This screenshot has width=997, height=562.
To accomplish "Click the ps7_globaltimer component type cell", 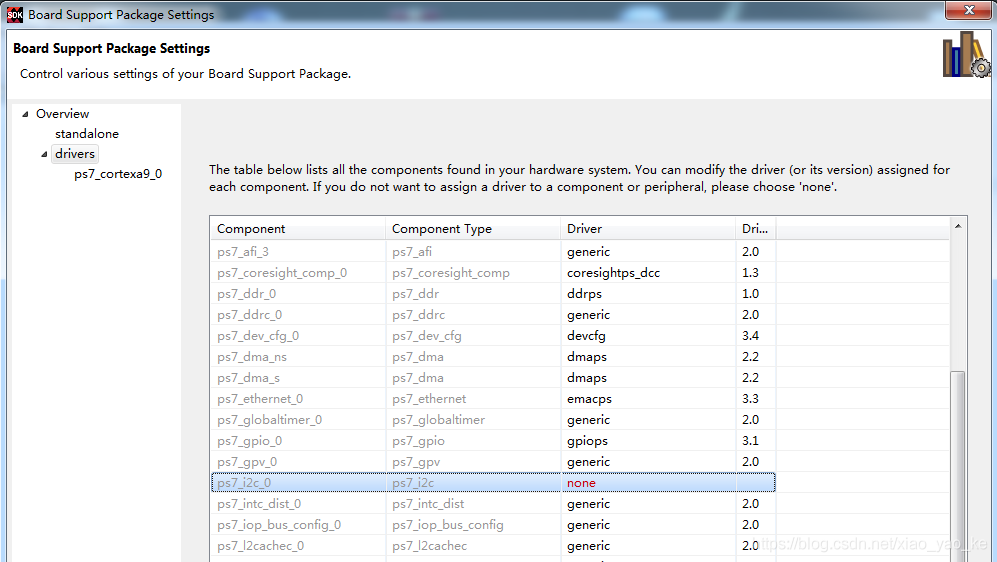I will pyautogui.click(x=473, y=420).
